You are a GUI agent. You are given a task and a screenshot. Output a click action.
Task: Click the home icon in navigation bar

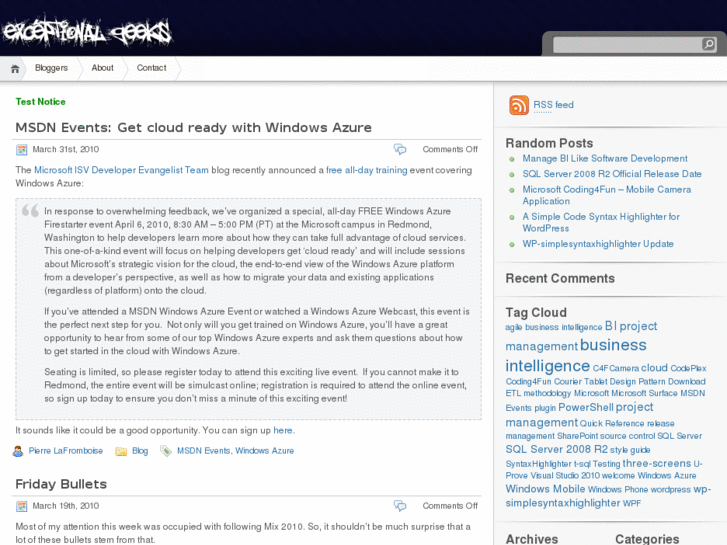point(15,69)
